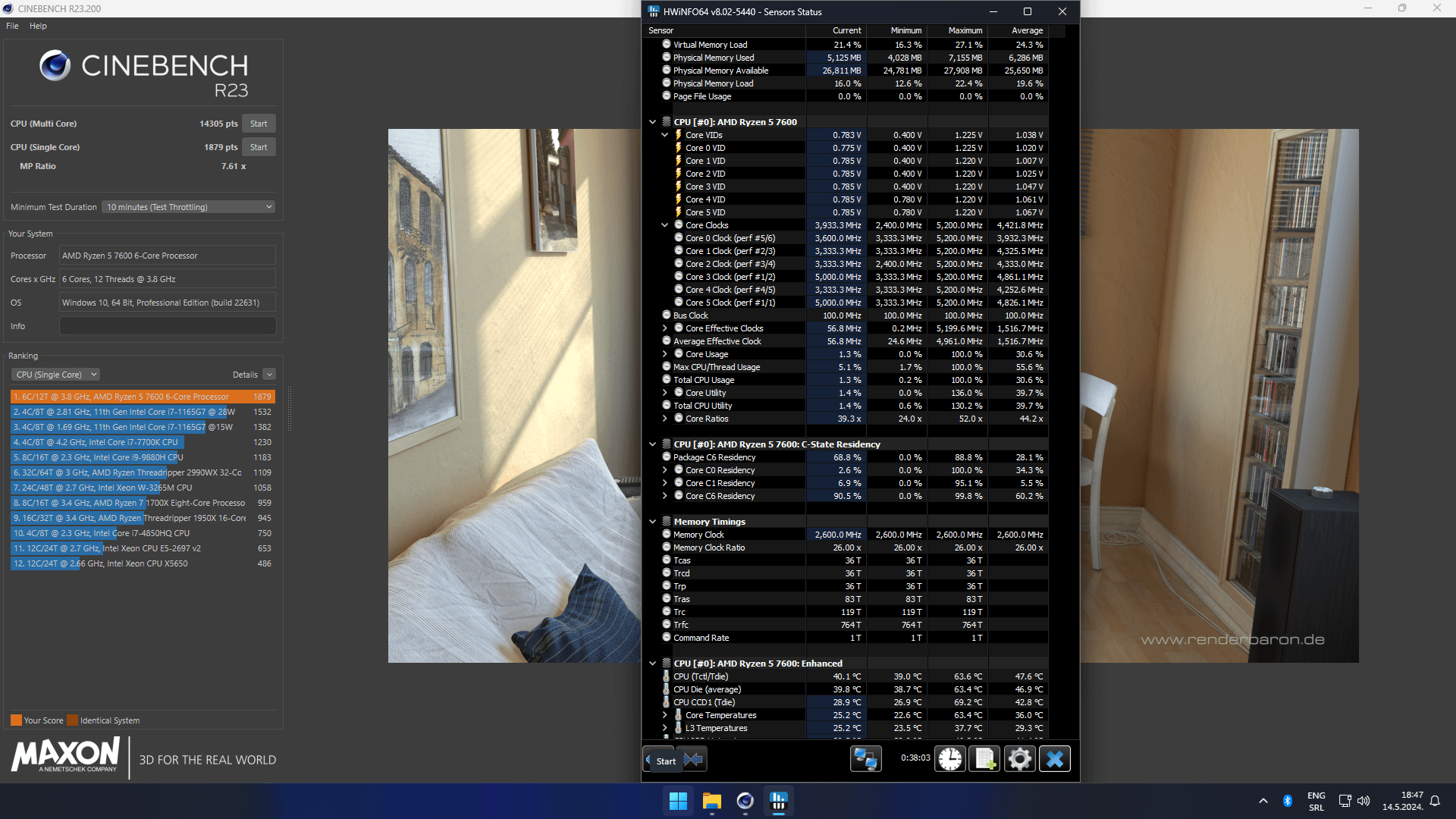This screenshot has width=1456, height=819.
Task: Click the Your Score orange legend swatch
Action: [16, 720]
